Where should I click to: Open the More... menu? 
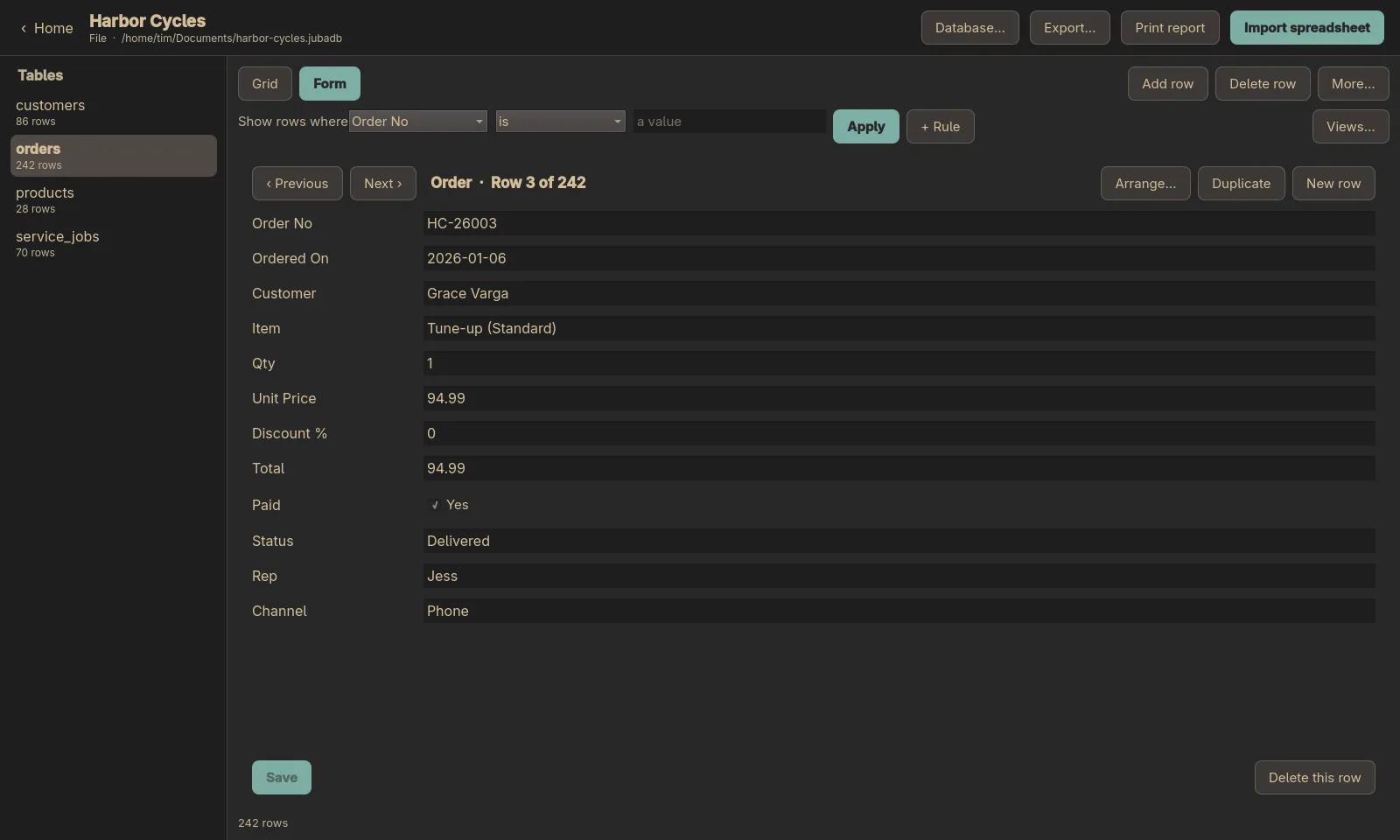1353,84
